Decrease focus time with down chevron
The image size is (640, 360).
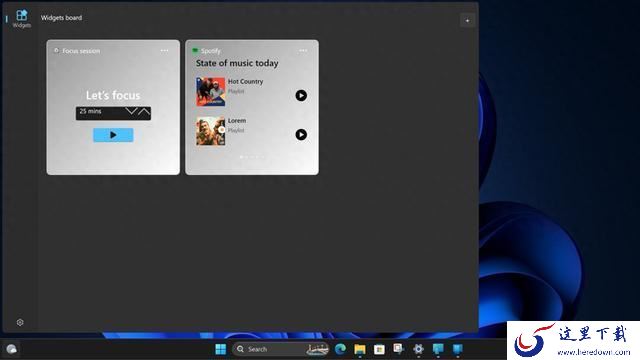click(131, 111)
